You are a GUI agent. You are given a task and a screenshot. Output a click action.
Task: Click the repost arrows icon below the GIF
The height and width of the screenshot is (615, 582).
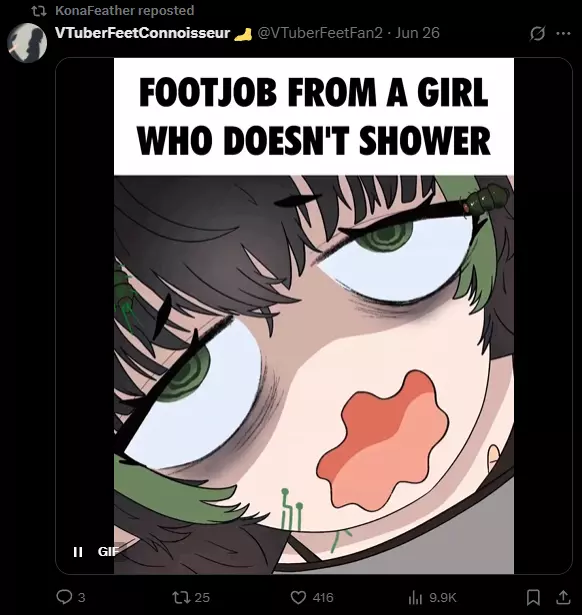point(181,597)
